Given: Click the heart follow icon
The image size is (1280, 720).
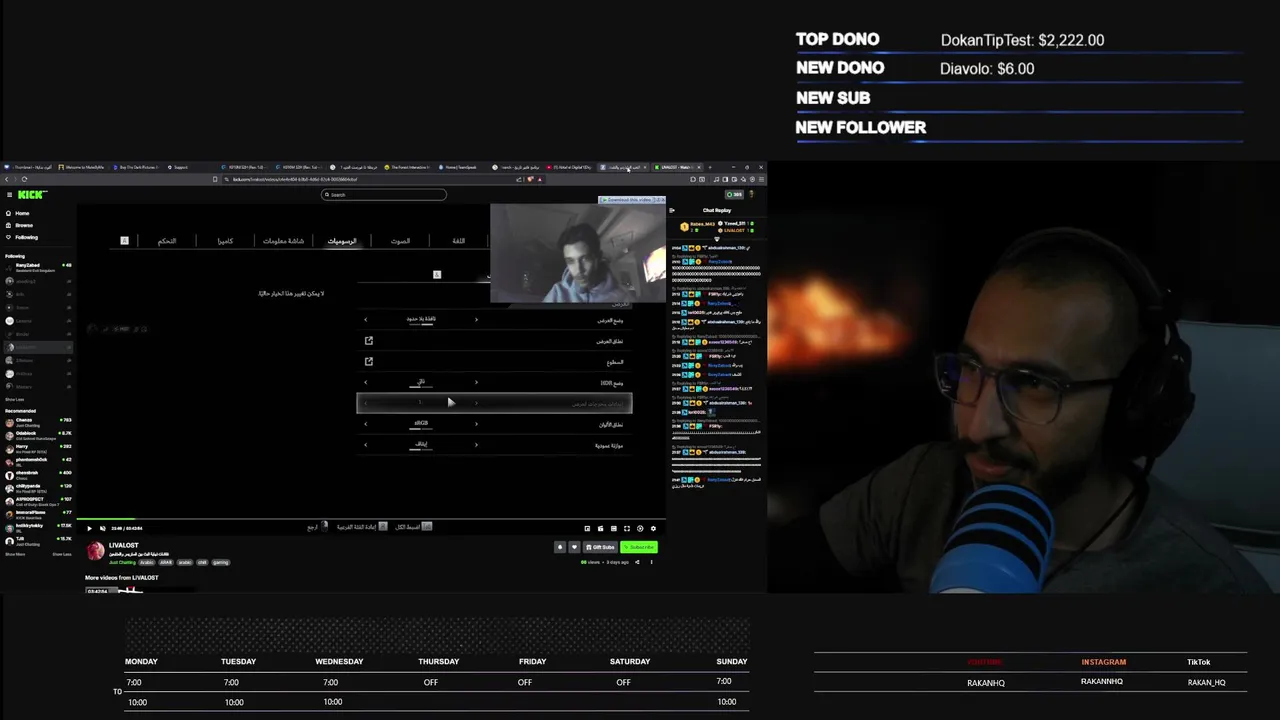Looking at the screenshot, I should pyautogui.click(x=574, y=547).
